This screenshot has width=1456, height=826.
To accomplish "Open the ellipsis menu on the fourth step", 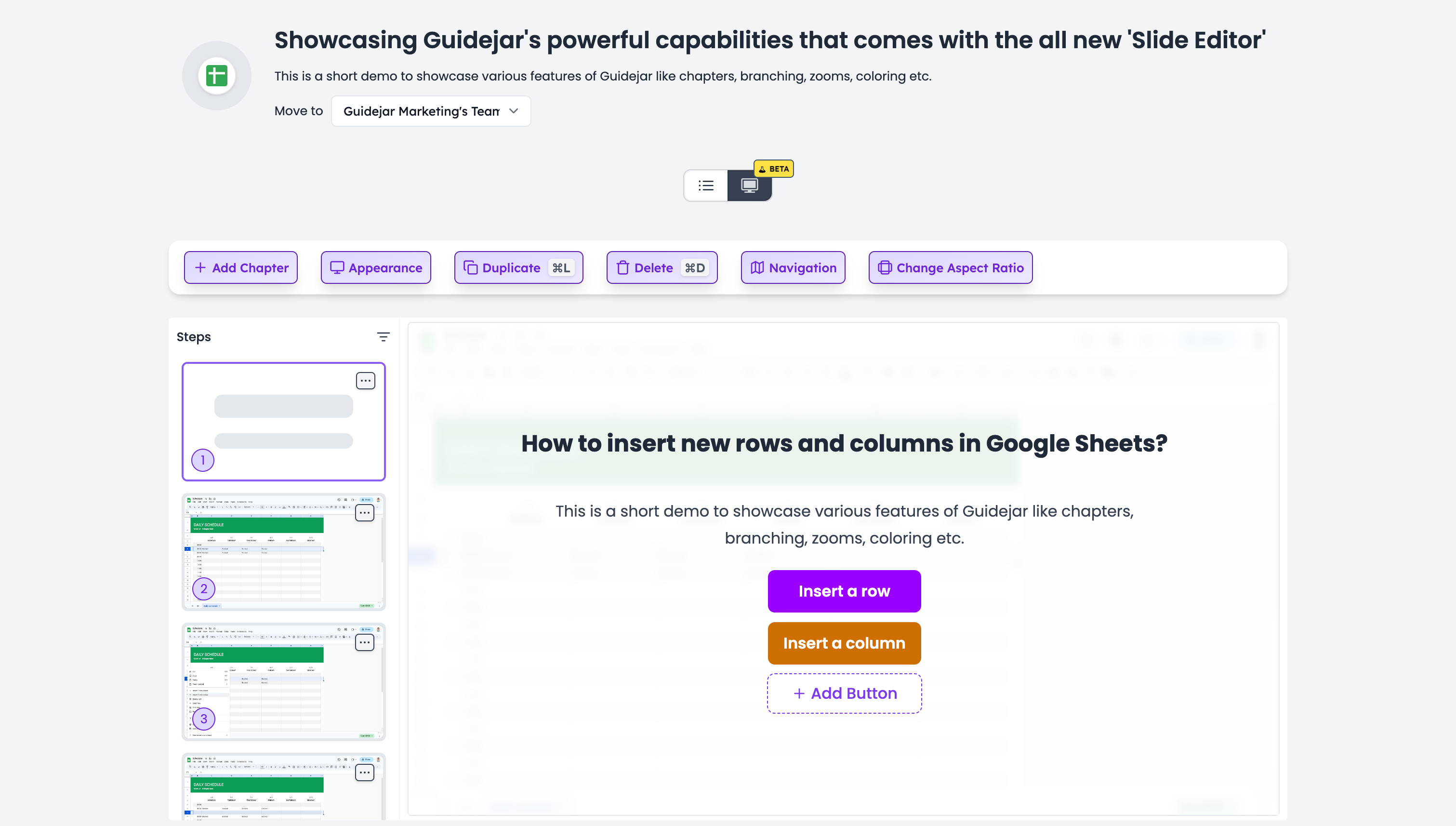I will (x=364, y=773).
